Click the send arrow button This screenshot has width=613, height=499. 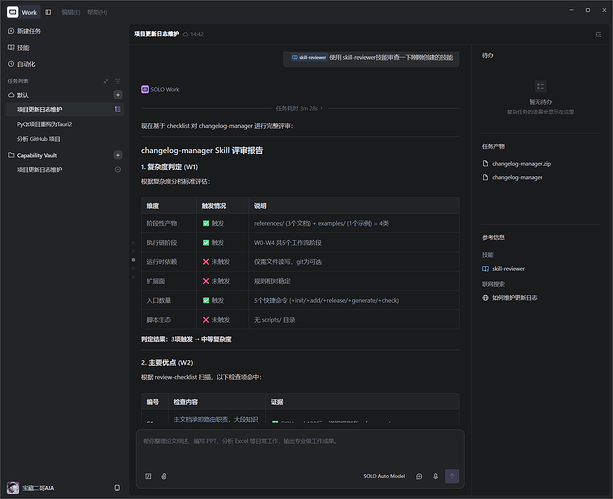(452, 476)
